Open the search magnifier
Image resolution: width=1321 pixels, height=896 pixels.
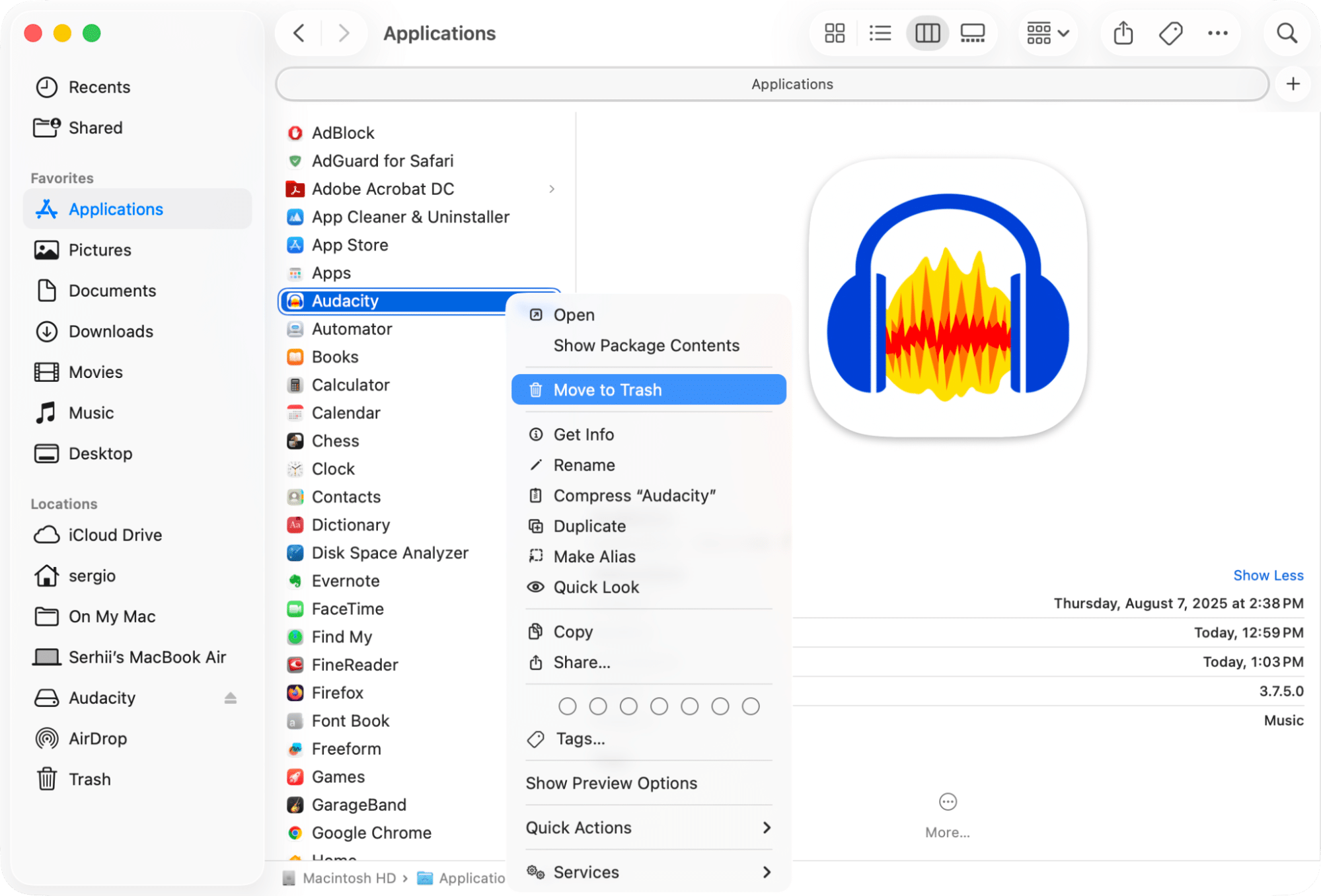coord(1286,33)
